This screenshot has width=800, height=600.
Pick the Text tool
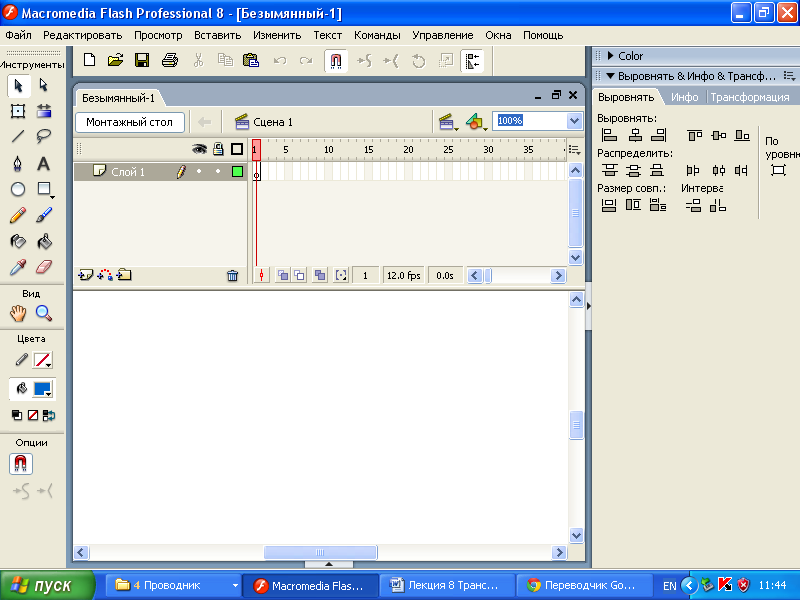(44, 163)
